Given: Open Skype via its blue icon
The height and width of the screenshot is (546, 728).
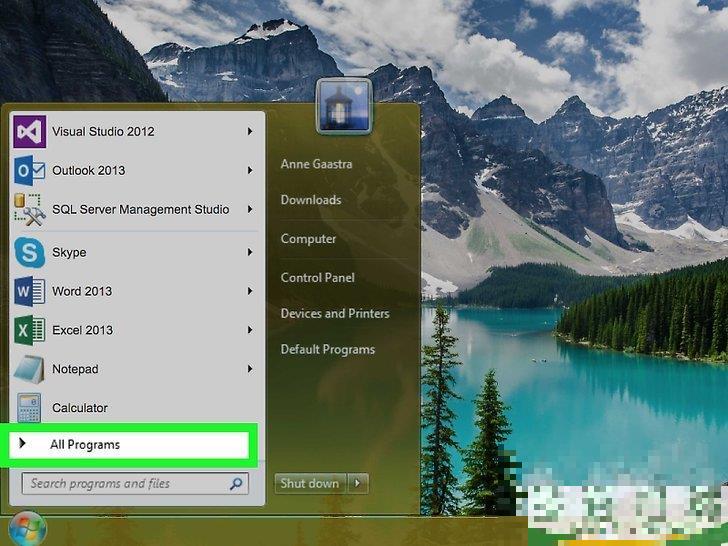Looking at the screenshot, I should point(30,252).
